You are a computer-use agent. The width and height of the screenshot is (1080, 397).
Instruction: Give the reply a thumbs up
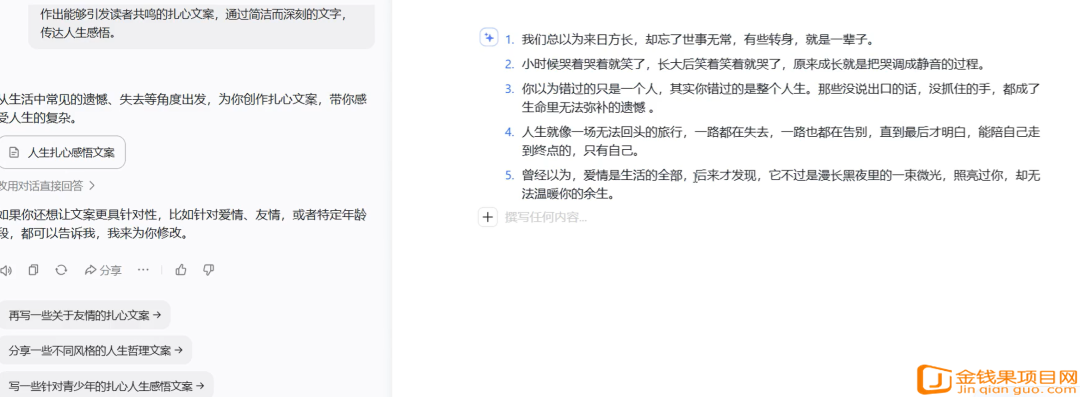[181, 270]
